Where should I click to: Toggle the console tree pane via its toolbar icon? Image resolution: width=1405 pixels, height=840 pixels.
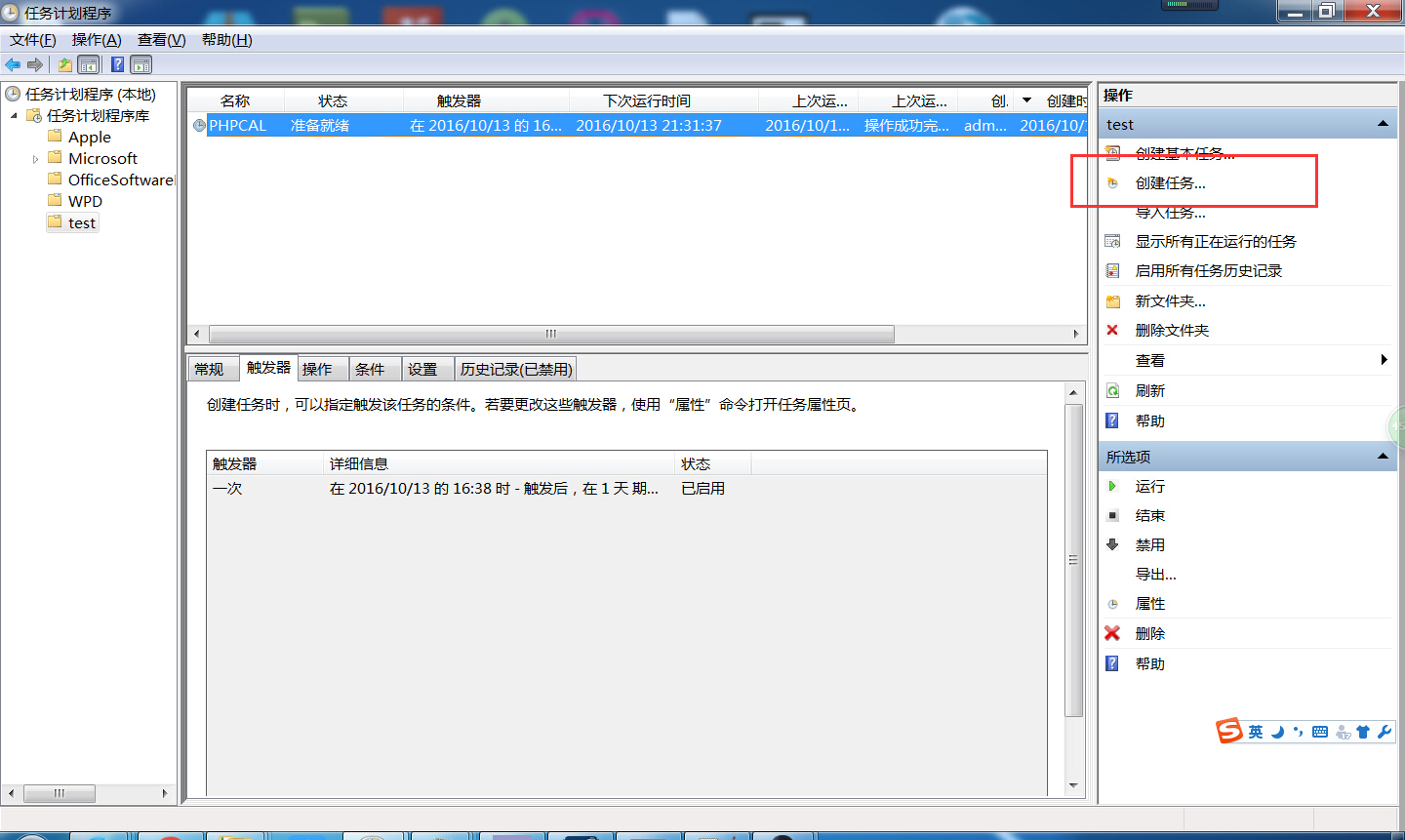click(87, 64)
